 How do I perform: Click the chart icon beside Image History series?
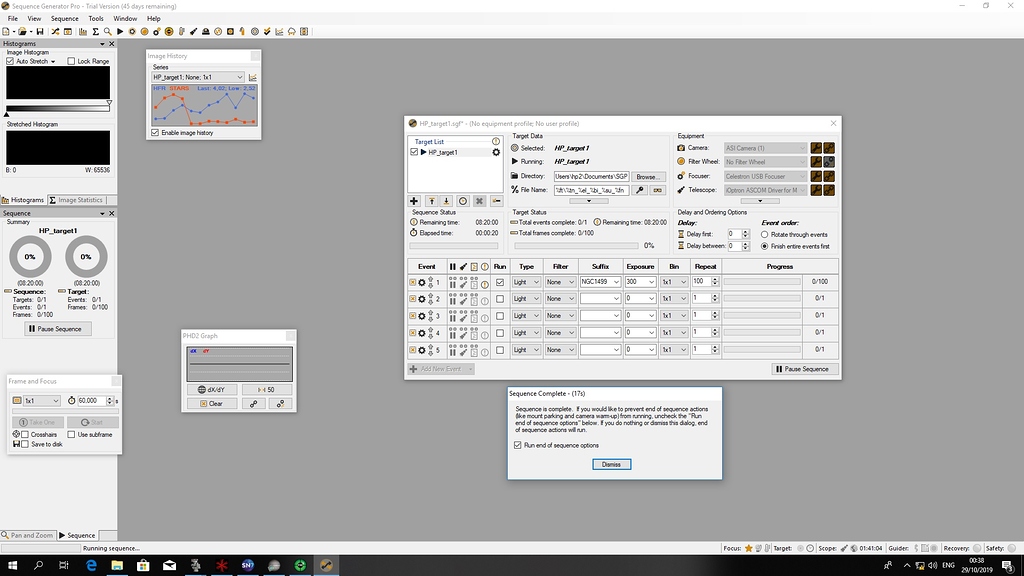tap(253, 78)
